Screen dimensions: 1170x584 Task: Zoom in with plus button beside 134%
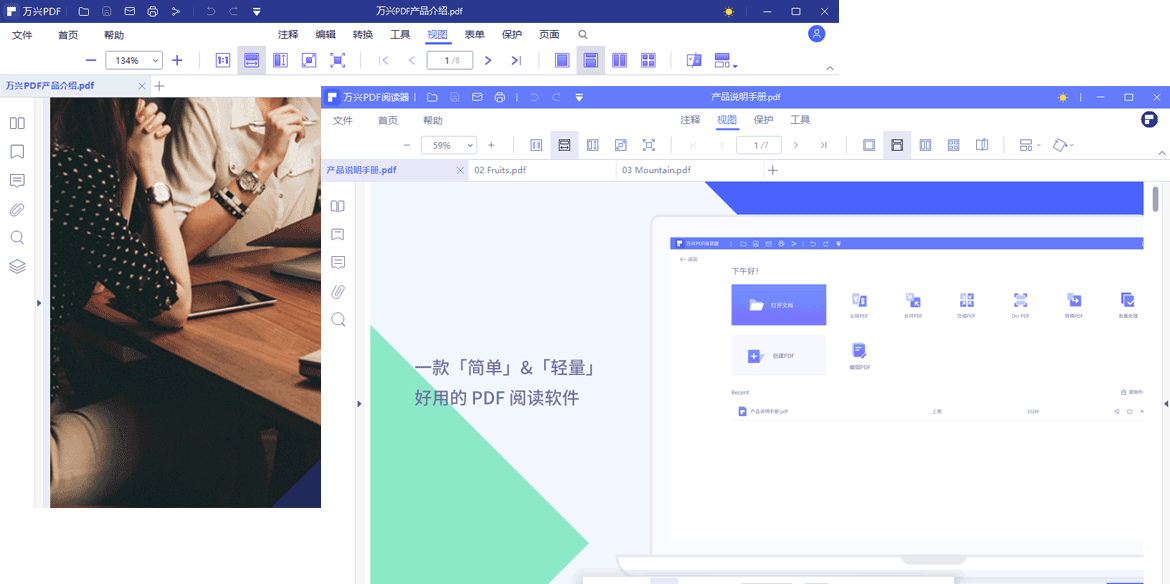[x=177, y=60]
